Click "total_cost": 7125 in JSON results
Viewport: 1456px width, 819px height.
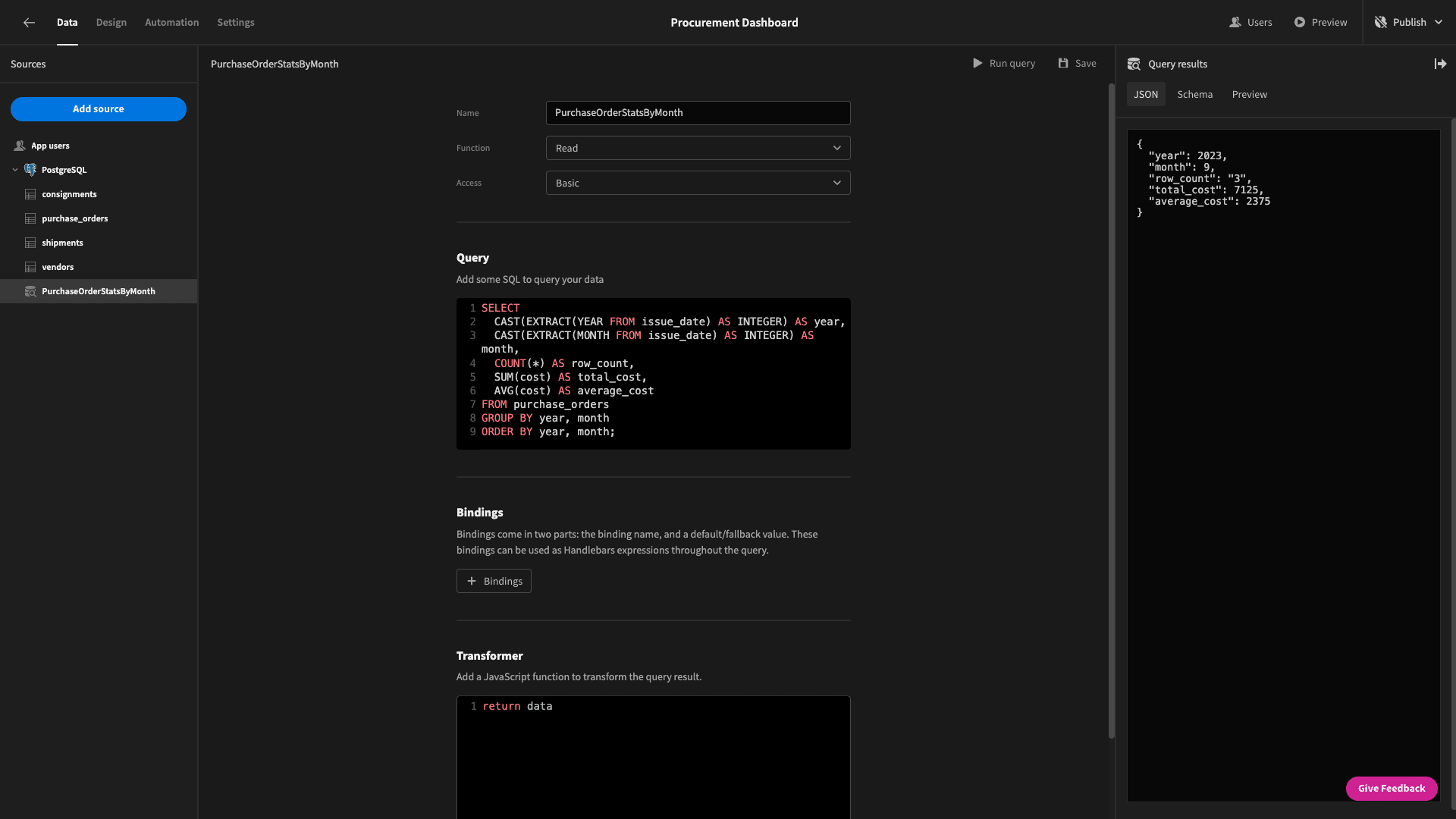coord(1206,190)
